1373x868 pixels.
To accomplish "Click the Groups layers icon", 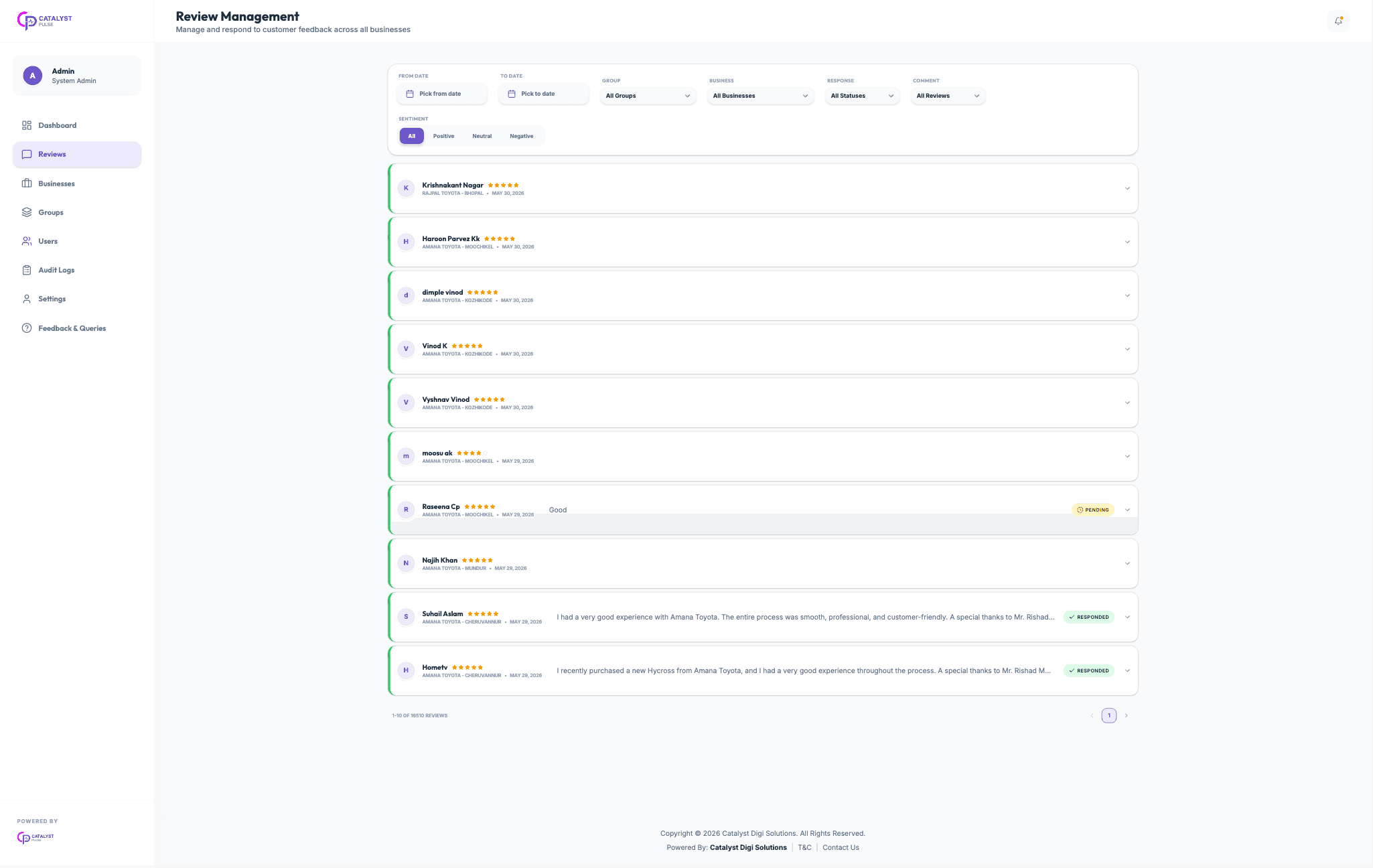I will pos(27,212).
